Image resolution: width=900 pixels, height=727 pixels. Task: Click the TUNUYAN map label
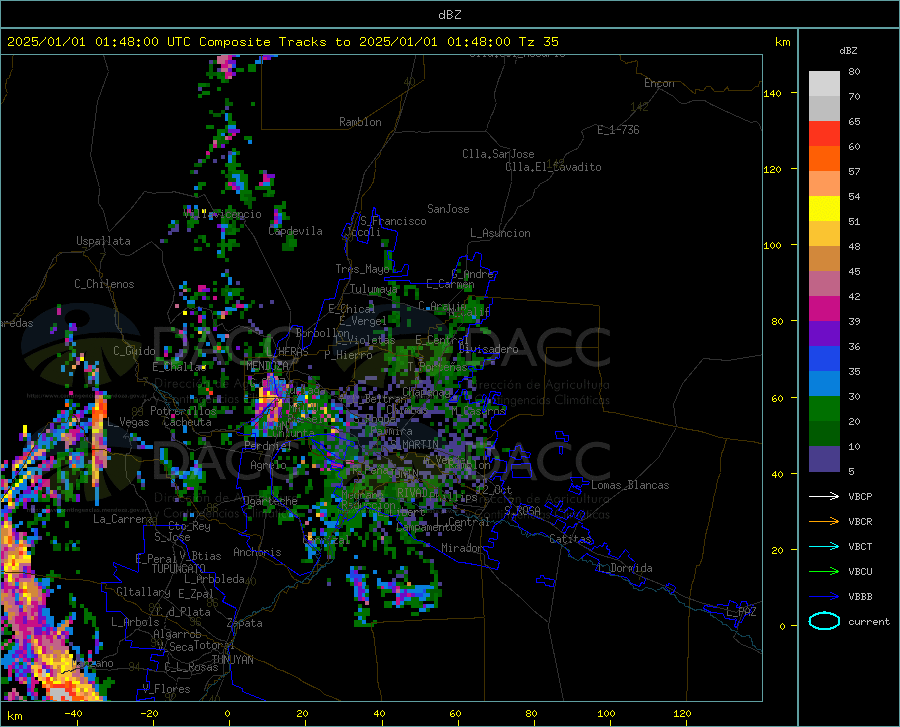[x=232, y=660]
